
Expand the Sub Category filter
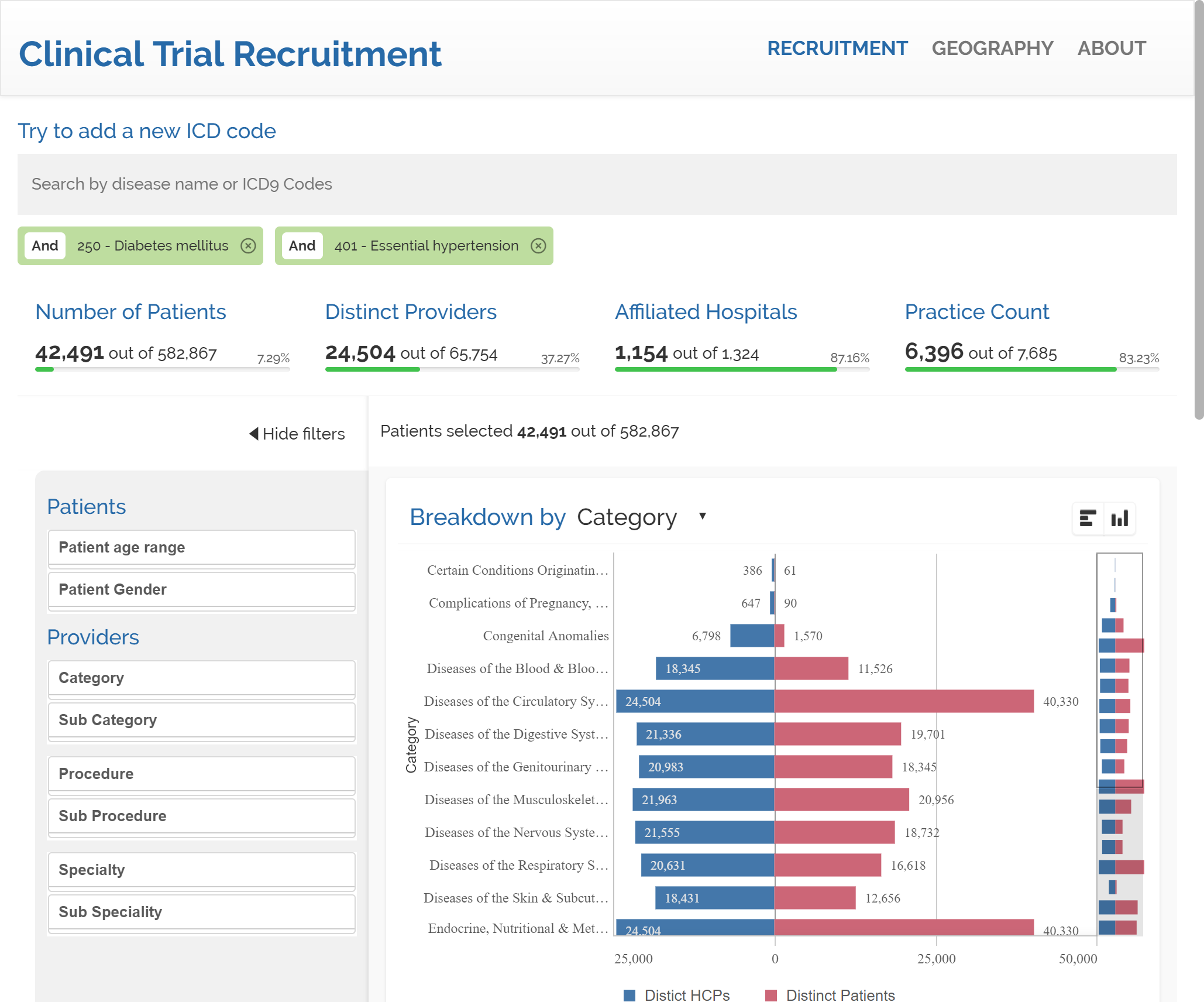[202, 720]
